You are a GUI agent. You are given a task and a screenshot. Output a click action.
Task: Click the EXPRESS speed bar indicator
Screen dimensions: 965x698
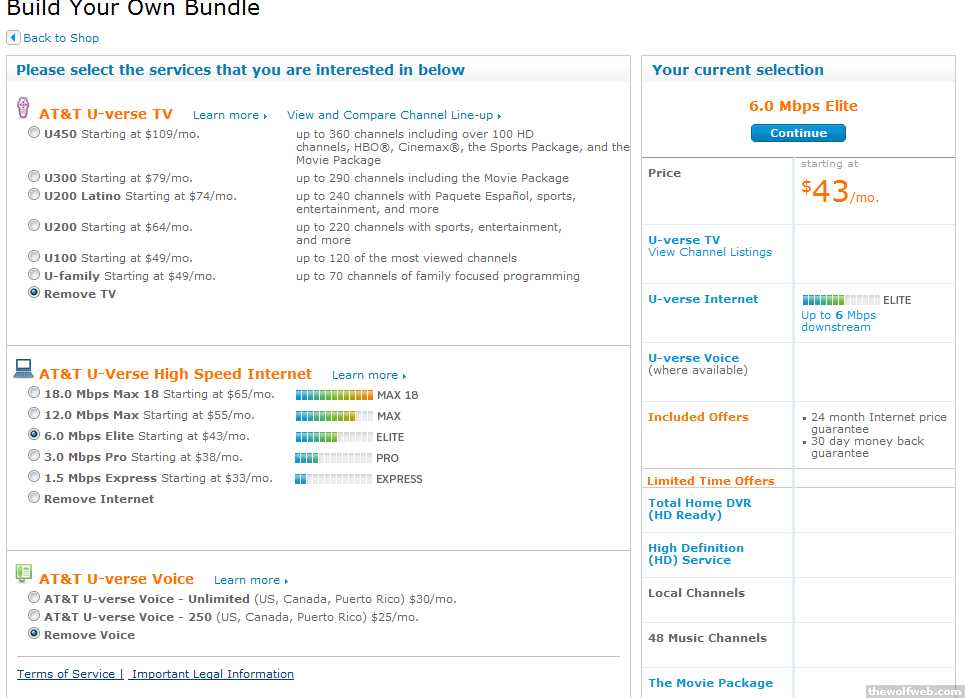click(334, 479)
